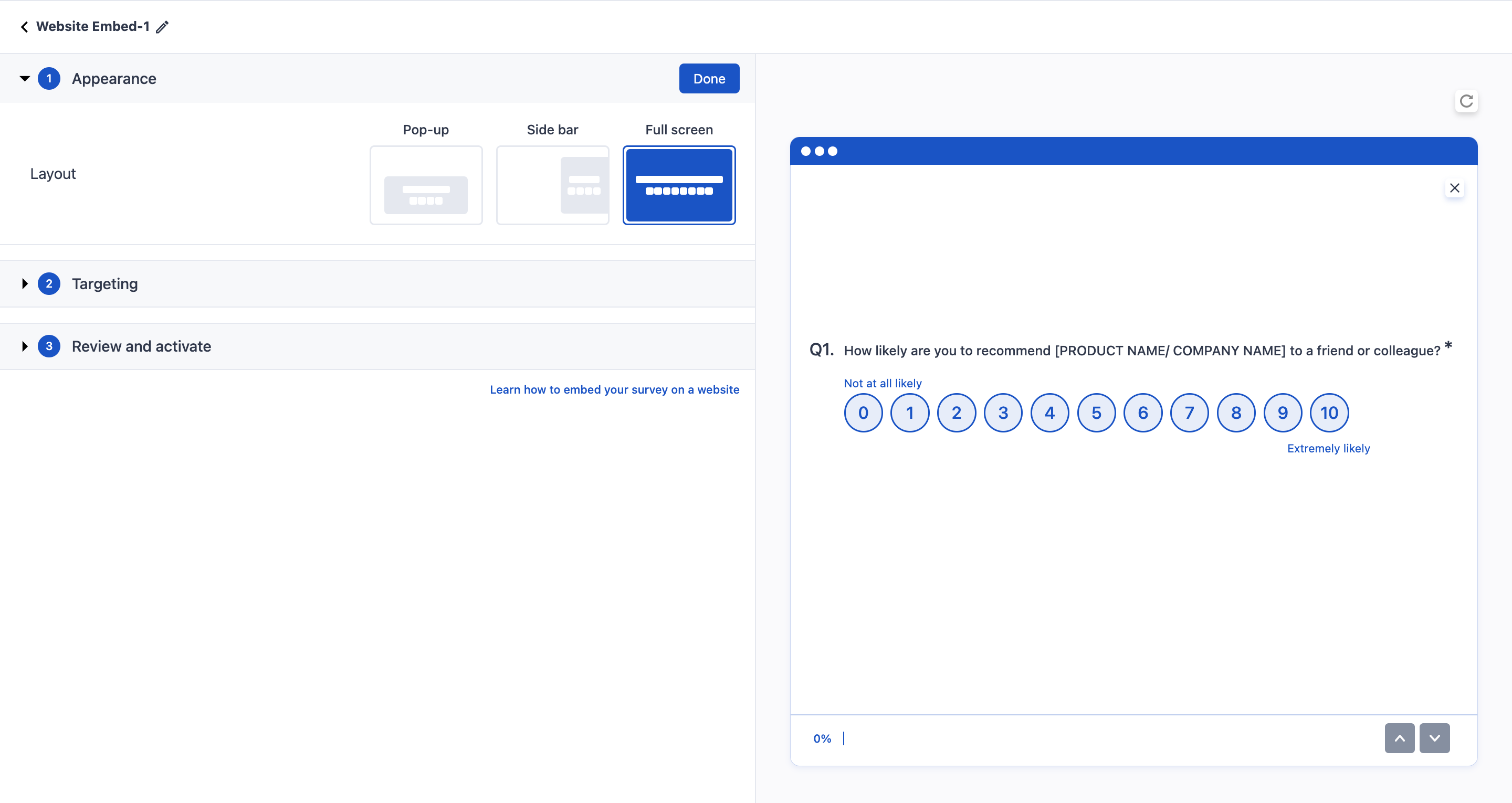Screen dimensions: 1512x803
Task: Click the Pop-up label above the layouts
Action: 426,130
